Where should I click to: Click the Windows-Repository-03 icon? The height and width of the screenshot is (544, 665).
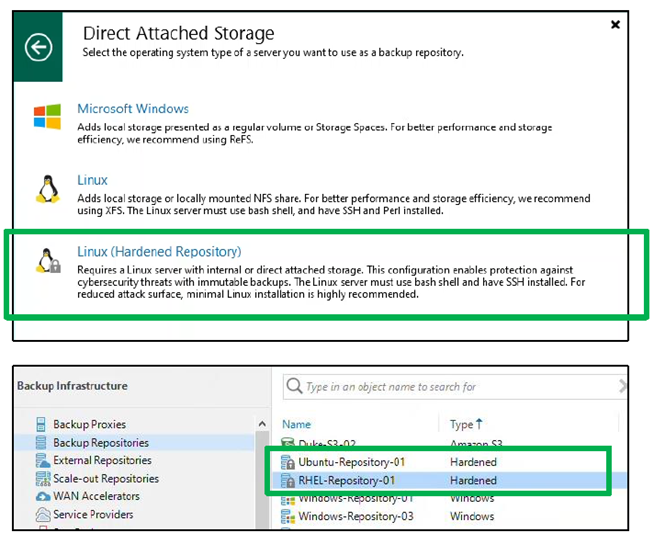tap(288, 517)
